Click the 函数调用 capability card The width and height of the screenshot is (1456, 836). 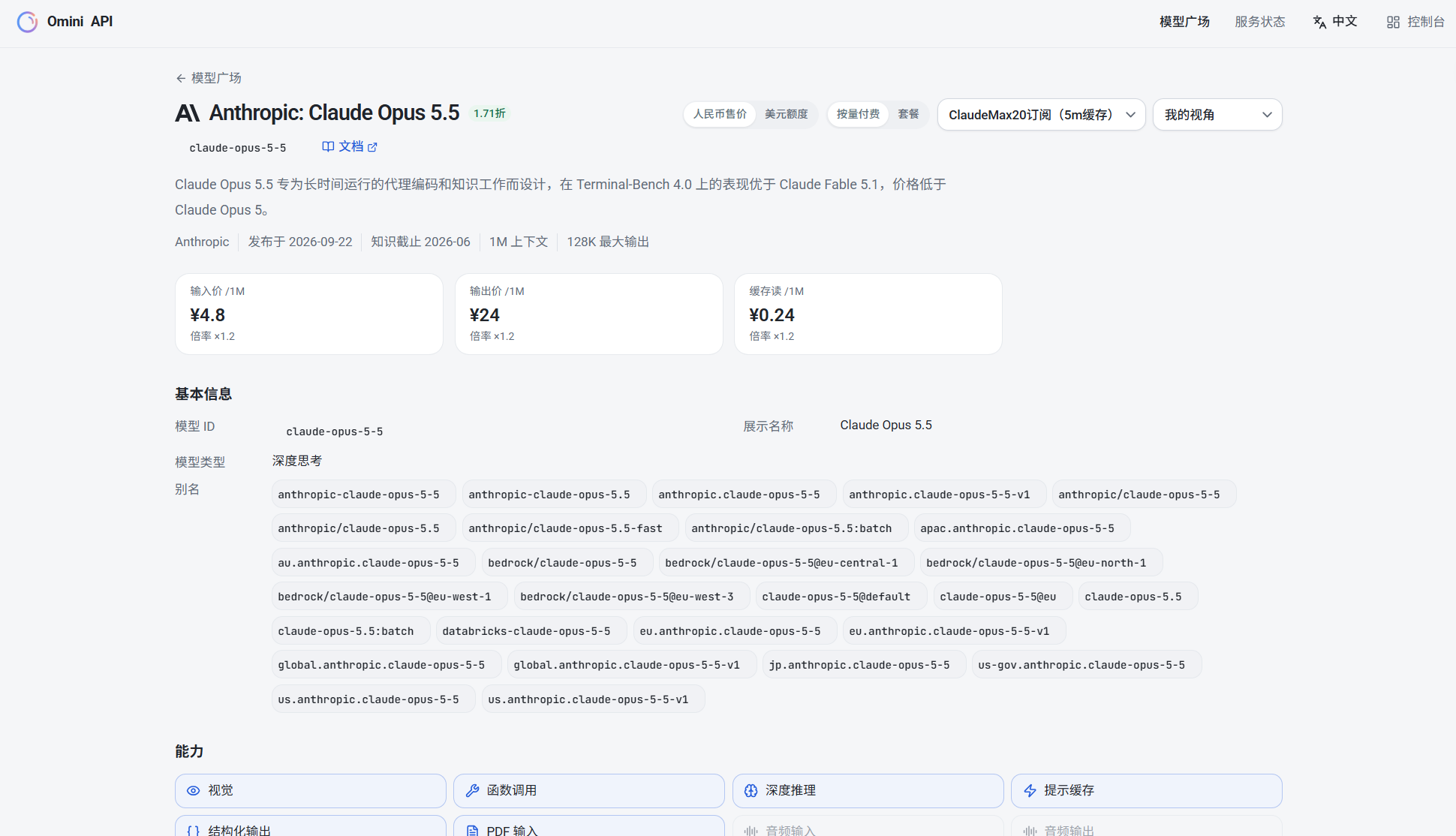pos(588,791)
